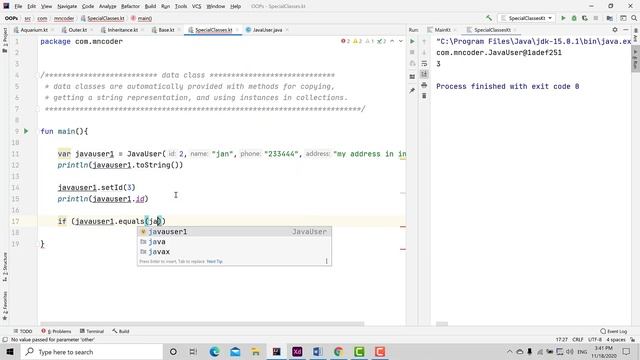Run with coverage icon in toolbar

[584, 18]
